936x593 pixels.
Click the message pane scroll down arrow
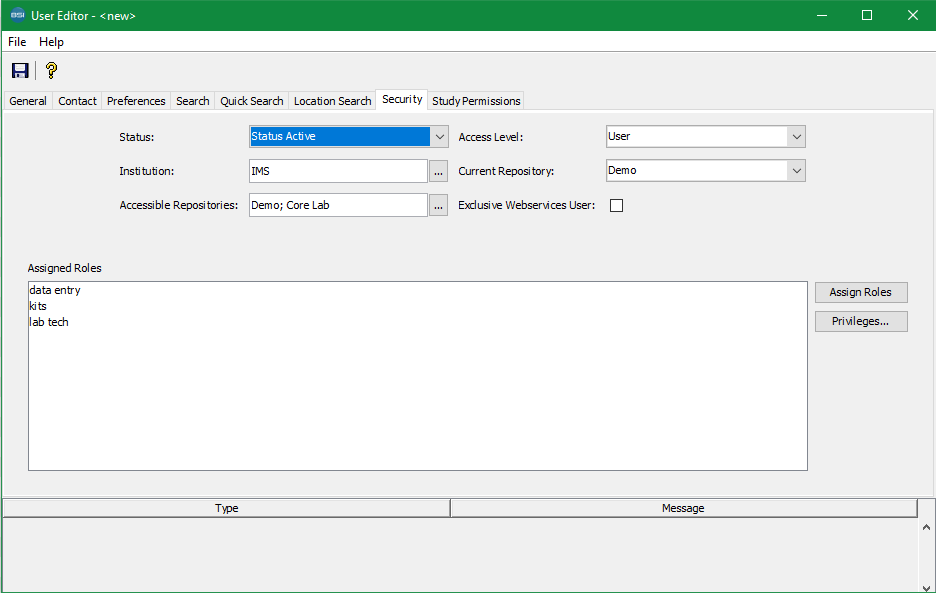[926, 587]
